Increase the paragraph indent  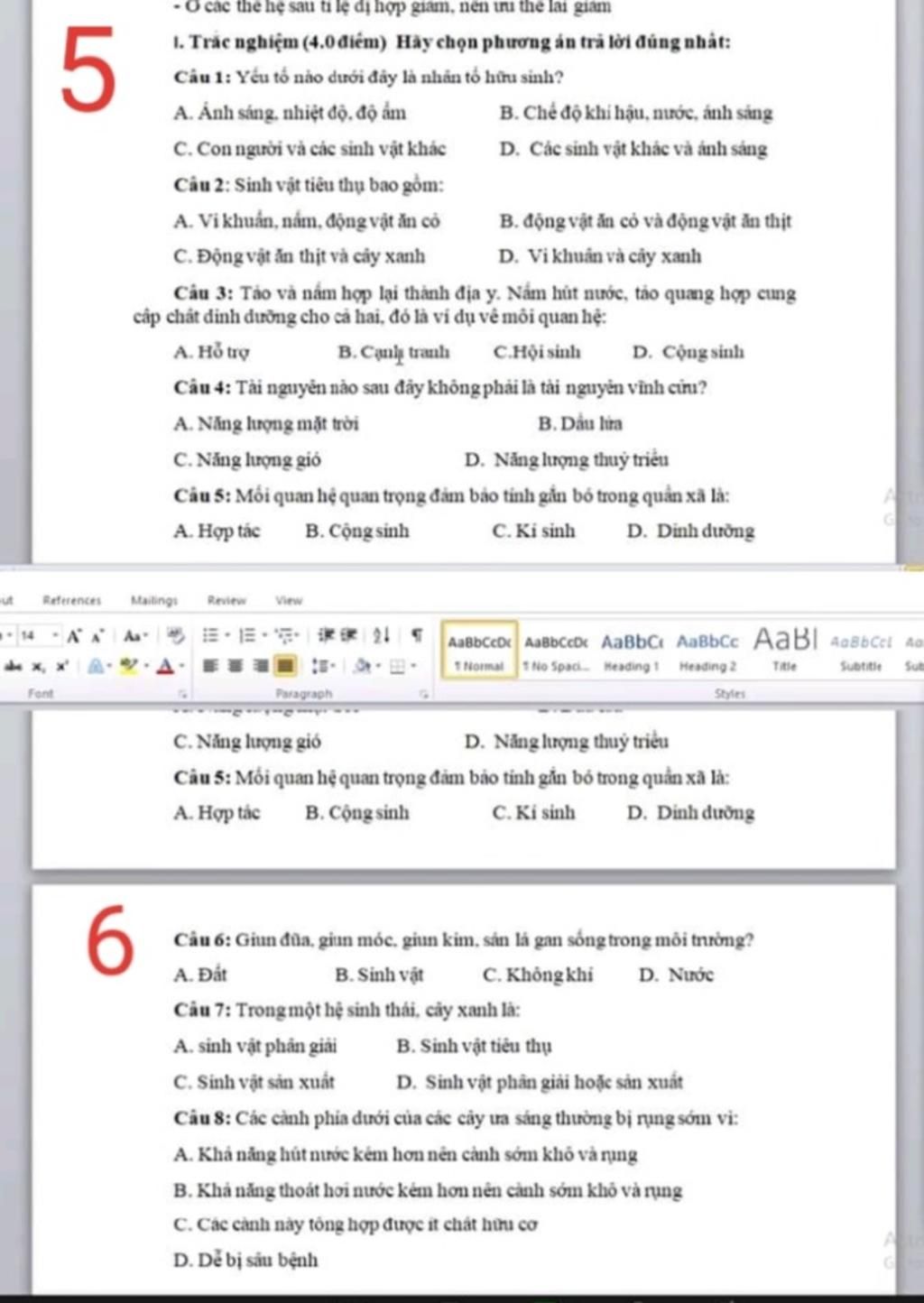348,635
